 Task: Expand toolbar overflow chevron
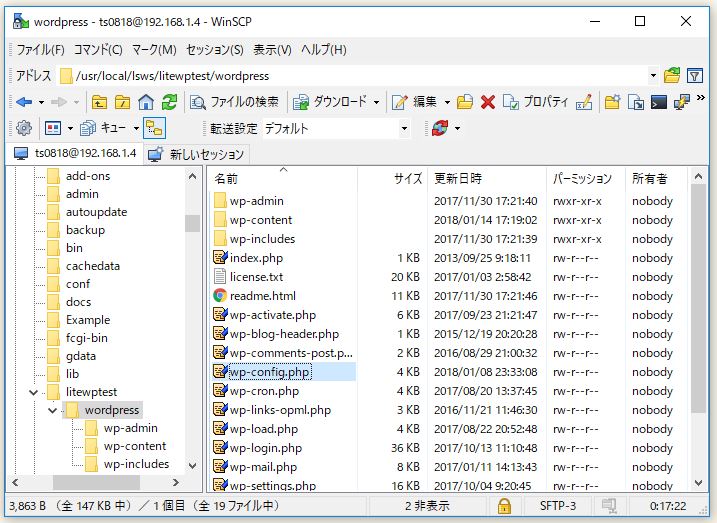pos(701,98)
